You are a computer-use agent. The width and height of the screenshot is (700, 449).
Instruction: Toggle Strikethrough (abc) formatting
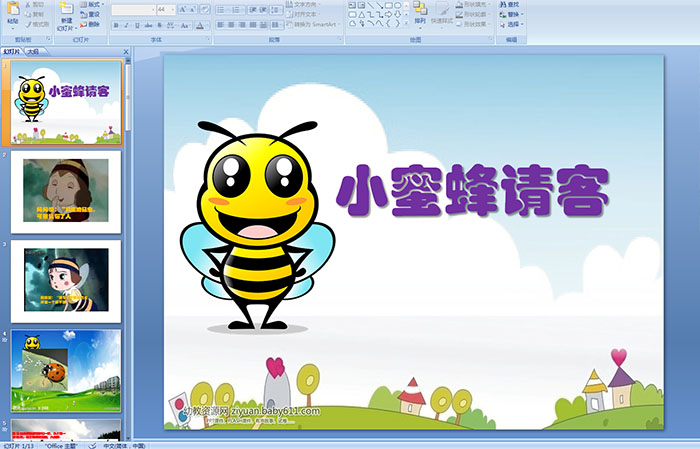click(149, 25)
